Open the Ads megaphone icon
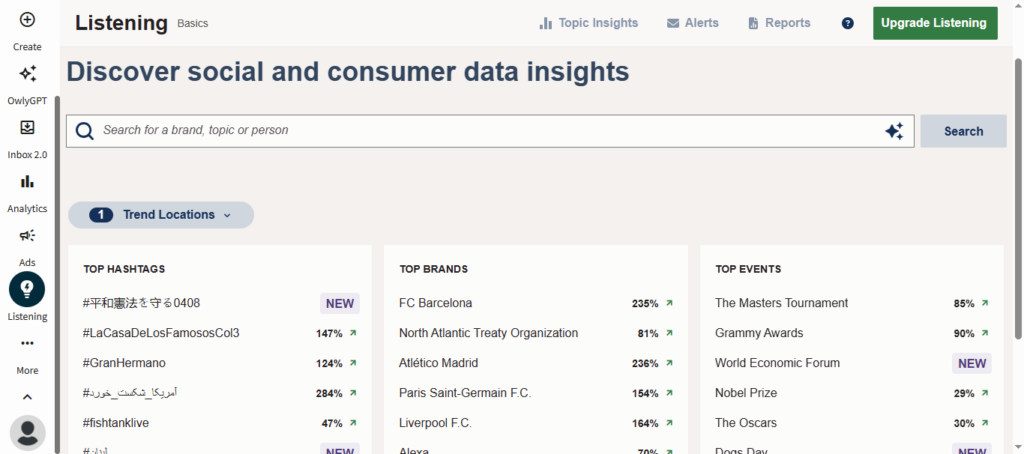 pyautogui.click(x=27, y=235)
